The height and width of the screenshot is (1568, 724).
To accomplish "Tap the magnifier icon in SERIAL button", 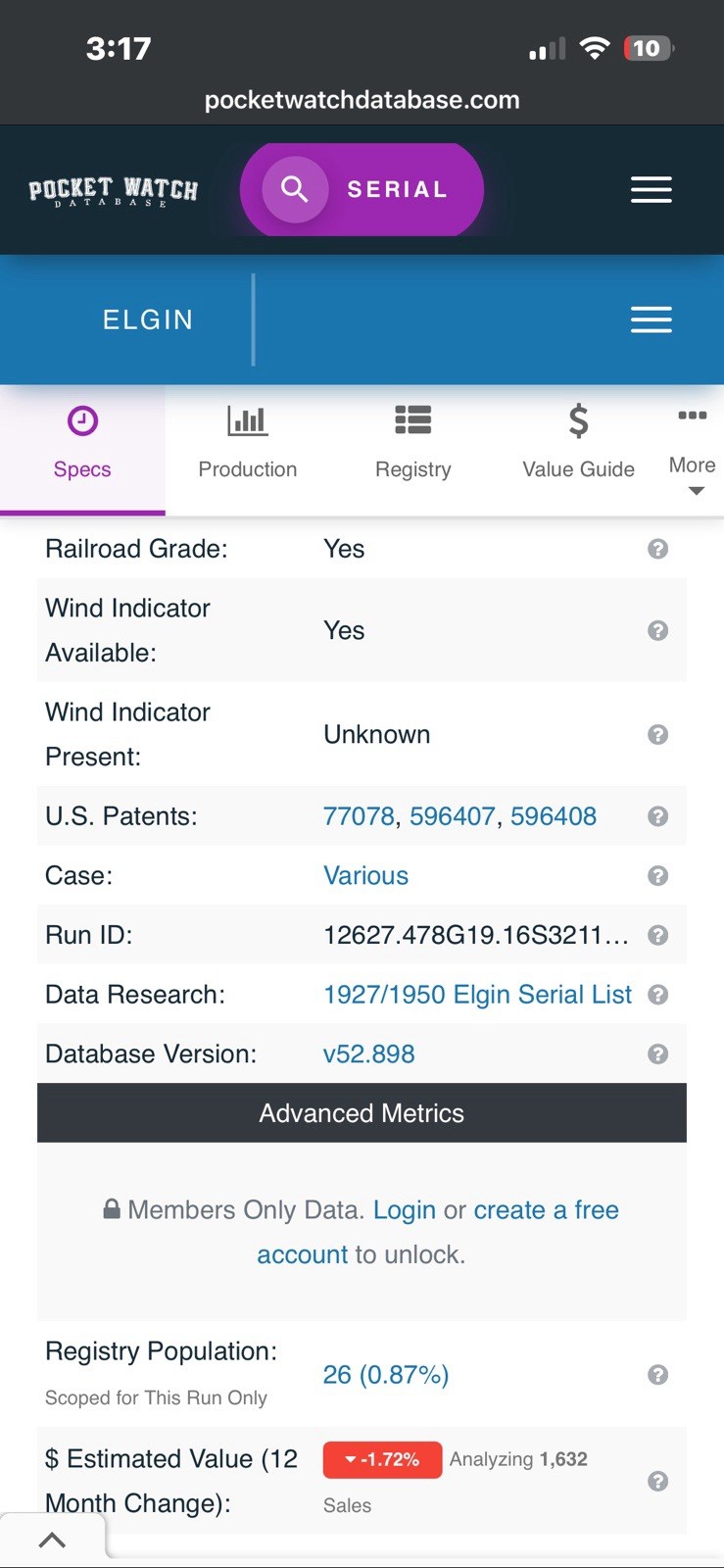I will coord(295,189).
